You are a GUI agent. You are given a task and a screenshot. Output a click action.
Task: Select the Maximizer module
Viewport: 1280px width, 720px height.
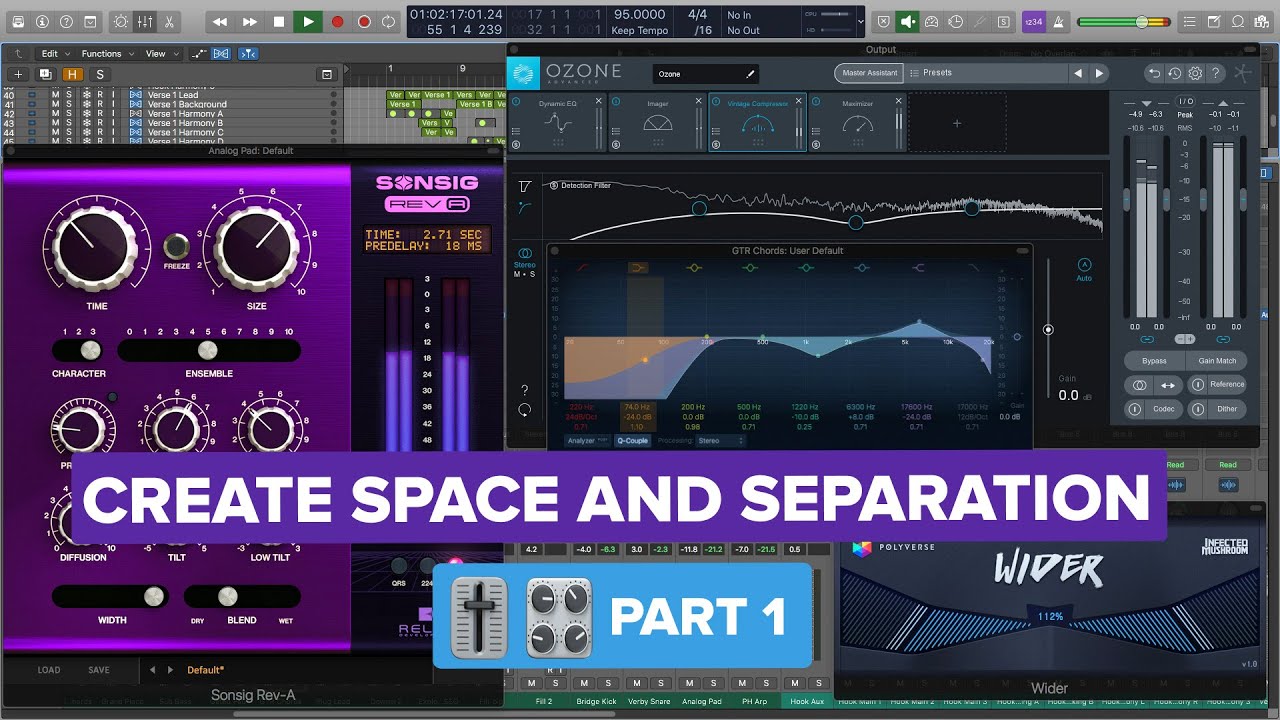(857, 123)
